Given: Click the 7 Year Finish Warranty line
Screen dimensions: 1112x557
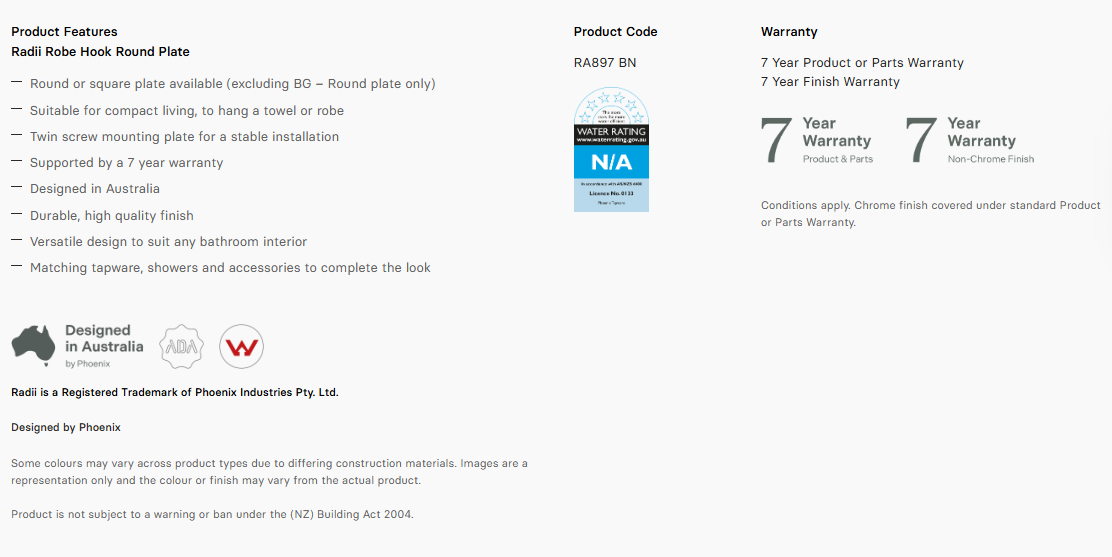Looking at the screenshot, I should click(x=830, y=82).
